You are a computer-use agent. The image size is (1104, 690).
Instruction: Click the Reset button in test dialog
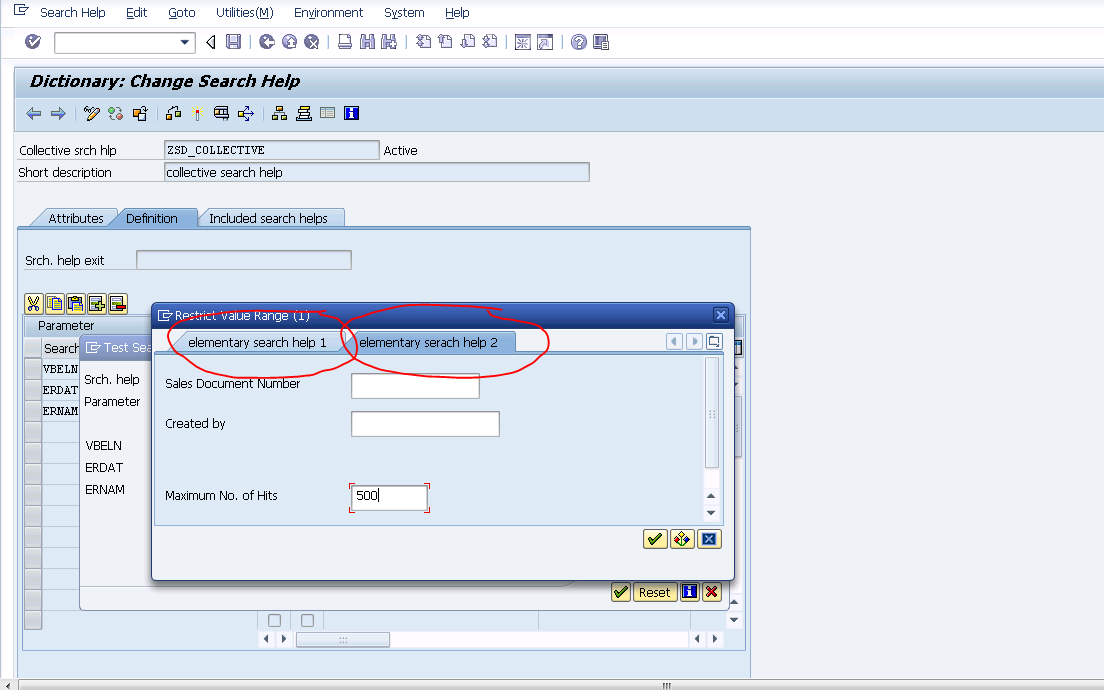tap(655, 592)
